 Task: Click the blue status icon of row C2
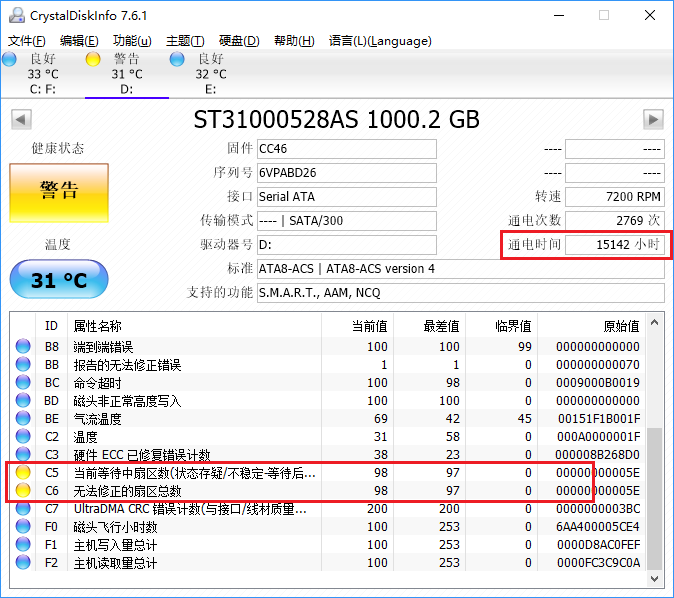pos(23,436)
